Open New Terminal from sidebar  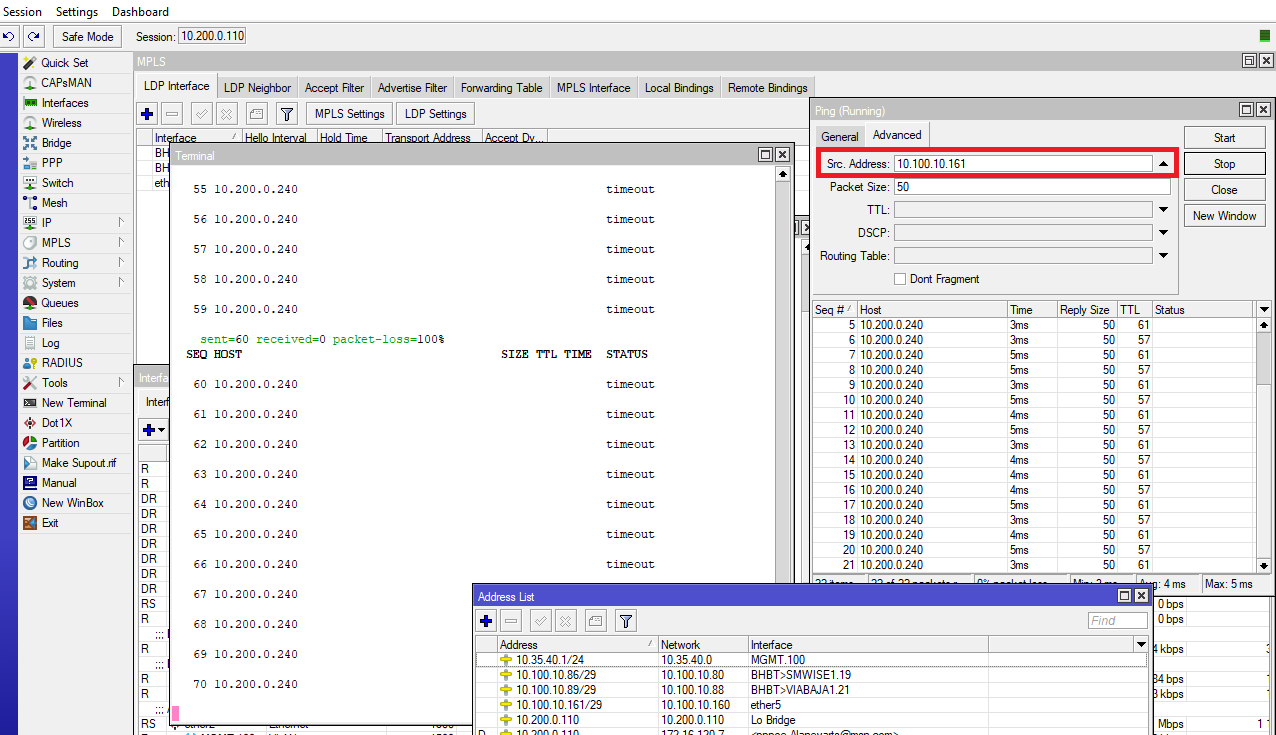pos(73,403)
